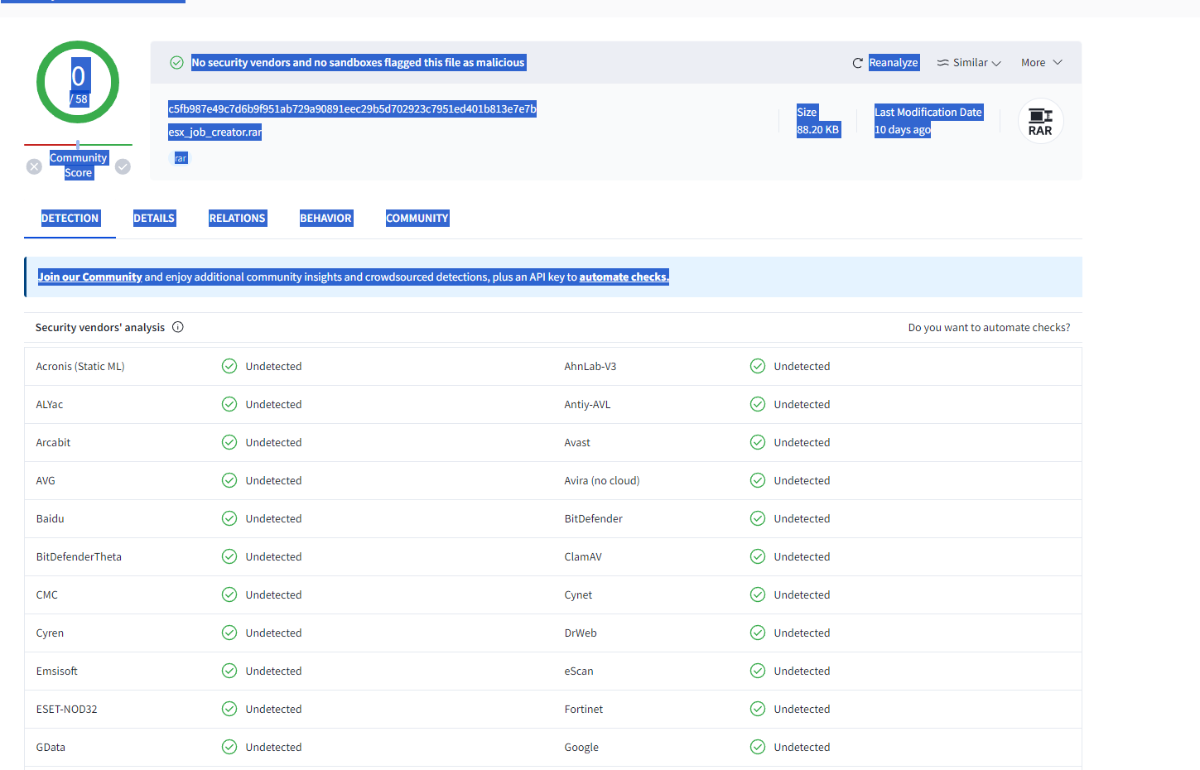Click the Join our Community link
The height and width of the screenshot is (770, 1200).
point(90,277)
